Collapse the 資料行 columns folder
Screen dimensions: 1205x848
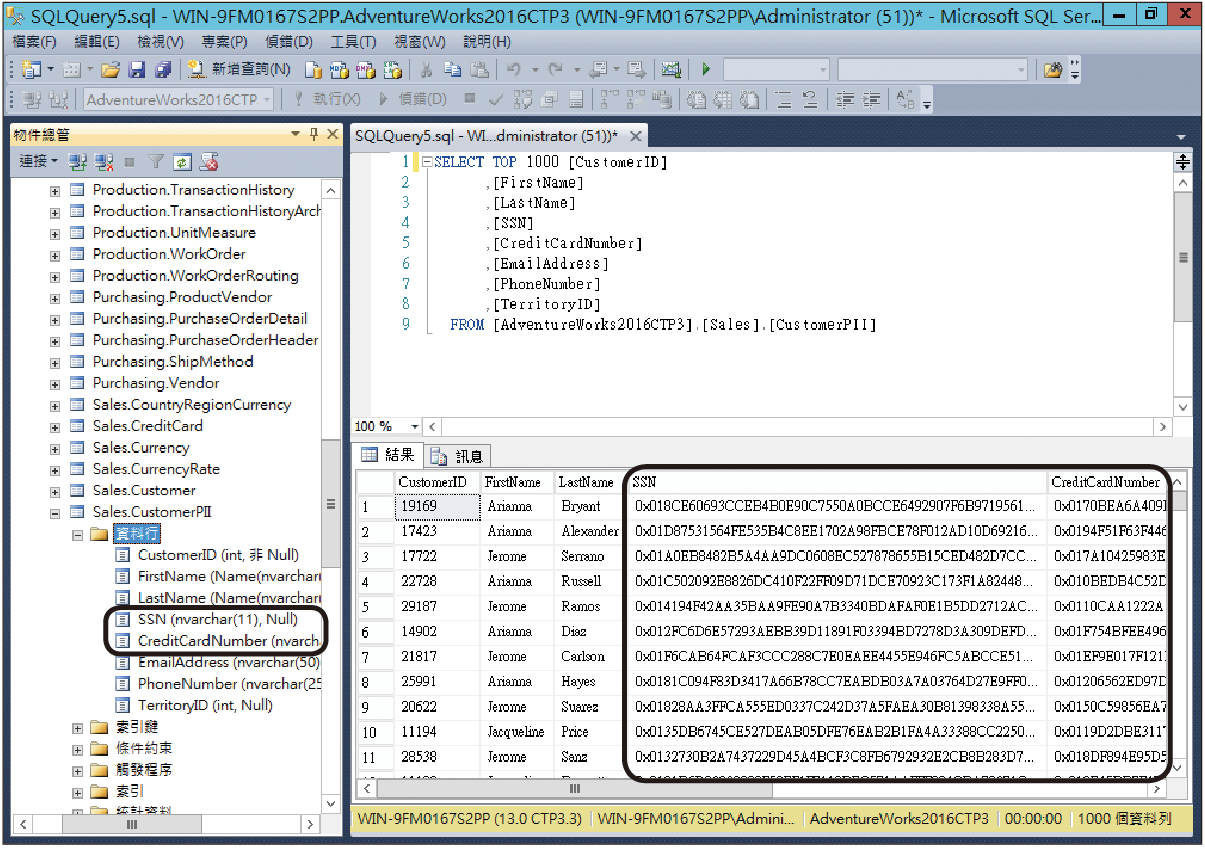point(77,534)
